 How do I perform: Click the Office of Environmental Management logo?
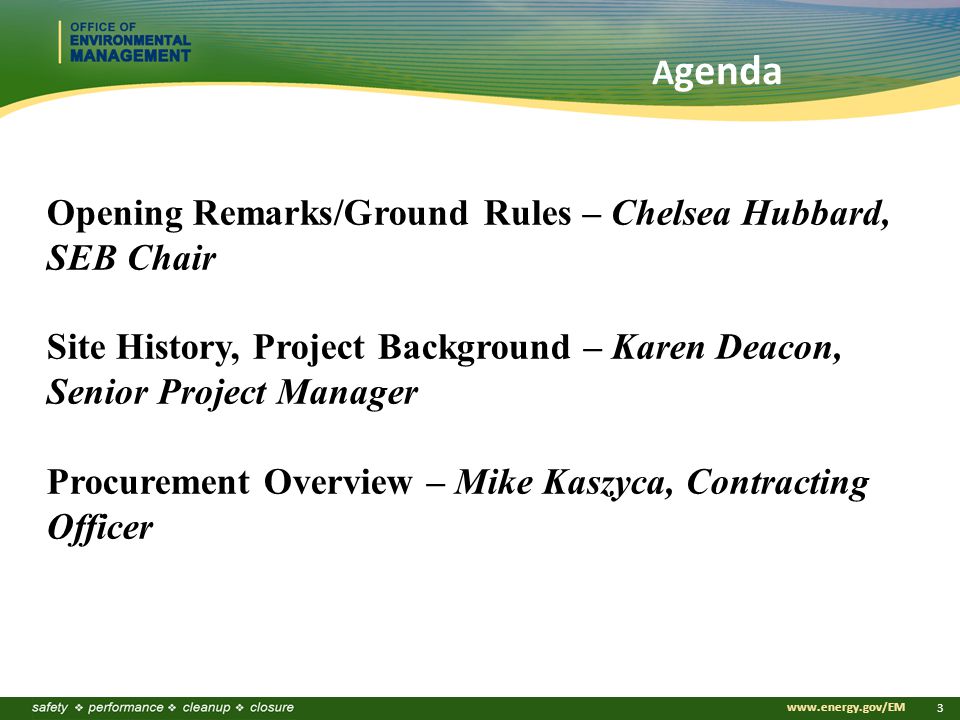coord(125,42)
